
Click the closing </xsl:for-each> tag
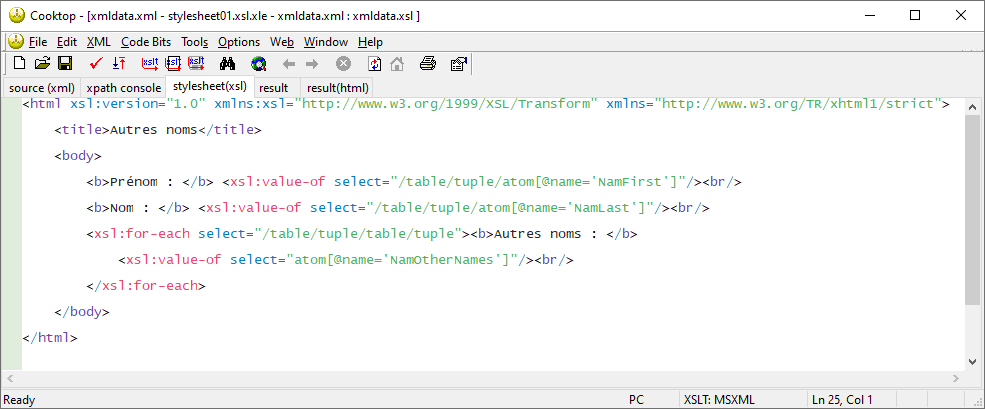click(146, 285)
